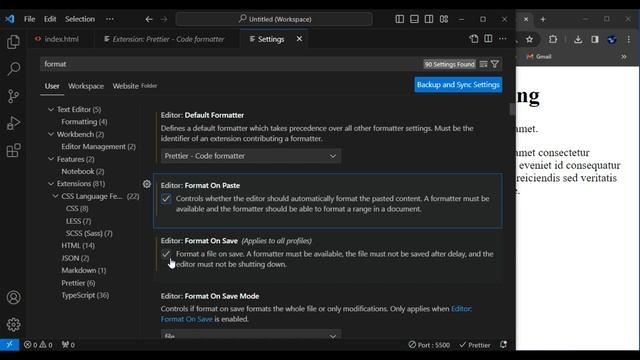
Task: Open the Search view in activity bar
Action: click(x=13, y=69)
